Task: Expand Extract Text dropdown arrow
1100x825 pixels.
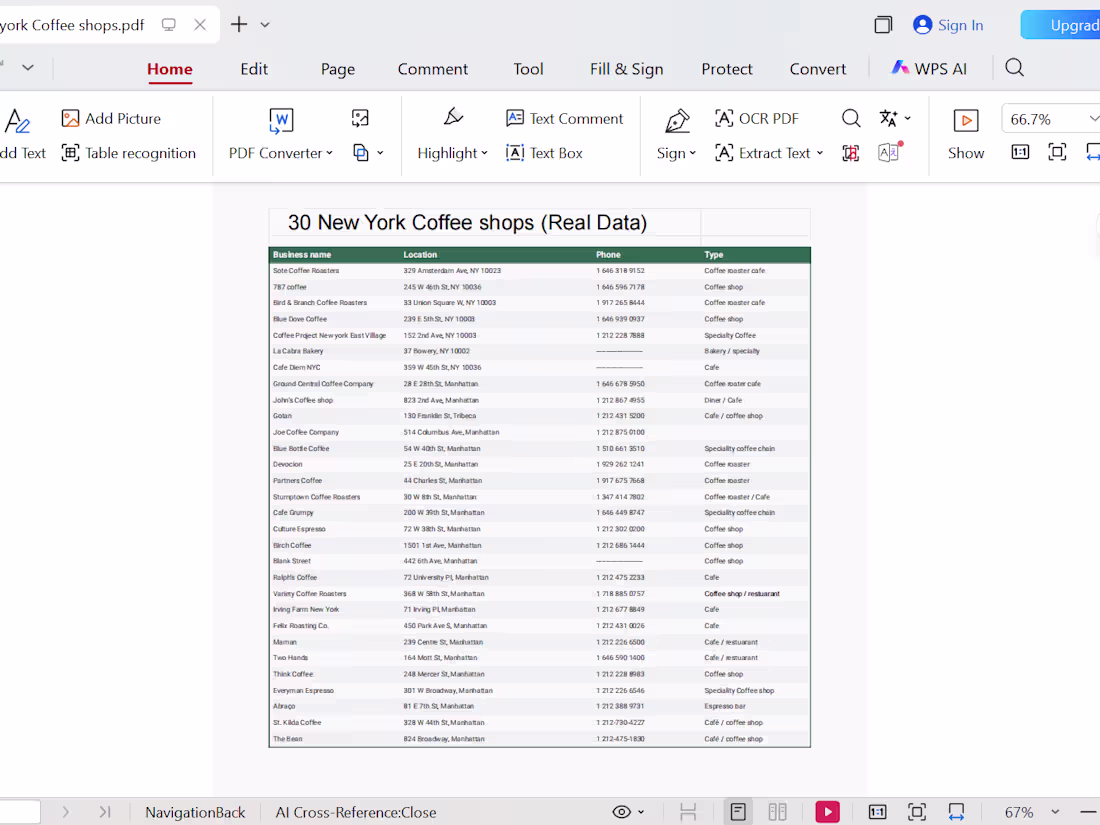Action: [x=819, y=153]
